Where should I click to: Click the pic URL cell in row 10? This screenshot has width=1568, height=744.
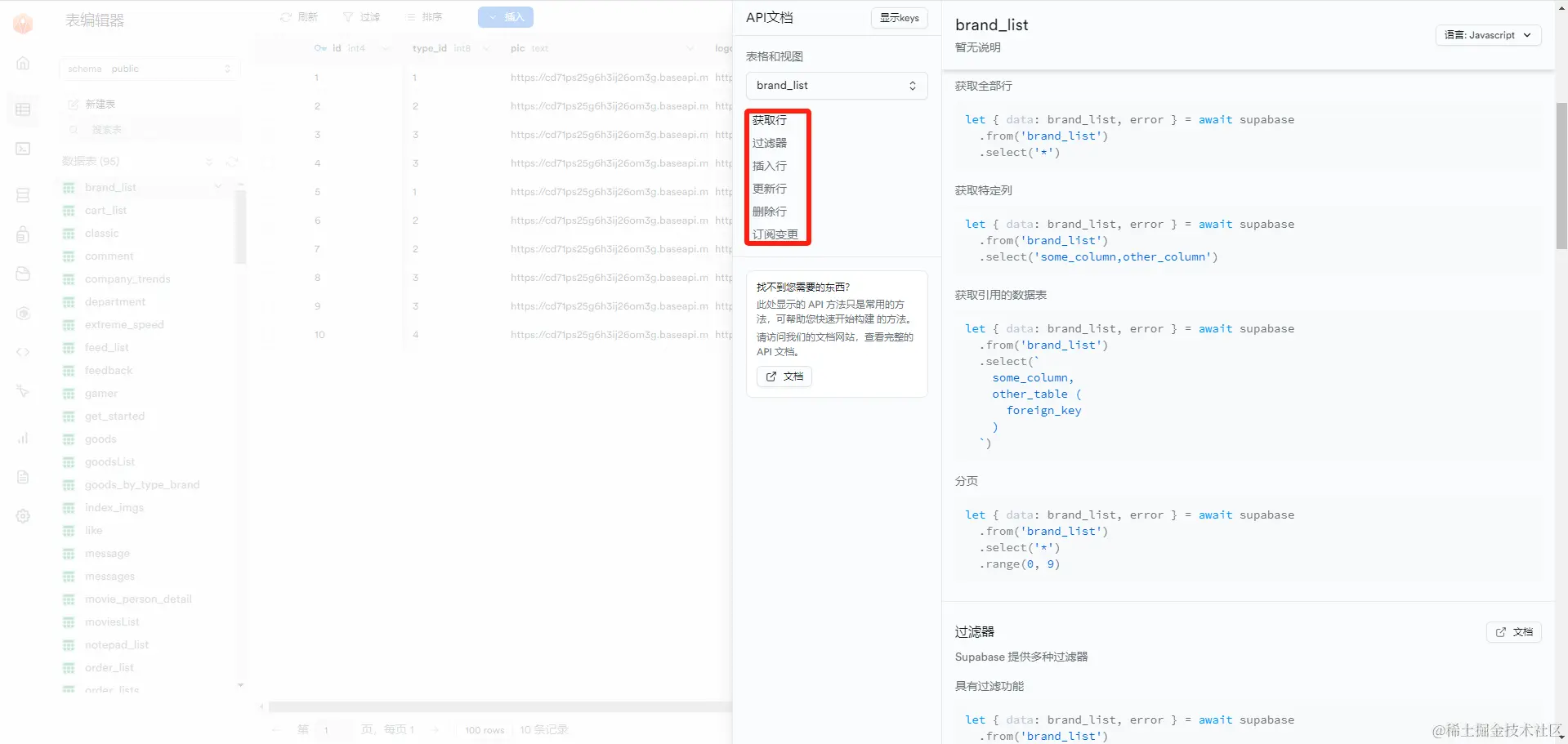[610, 335]
